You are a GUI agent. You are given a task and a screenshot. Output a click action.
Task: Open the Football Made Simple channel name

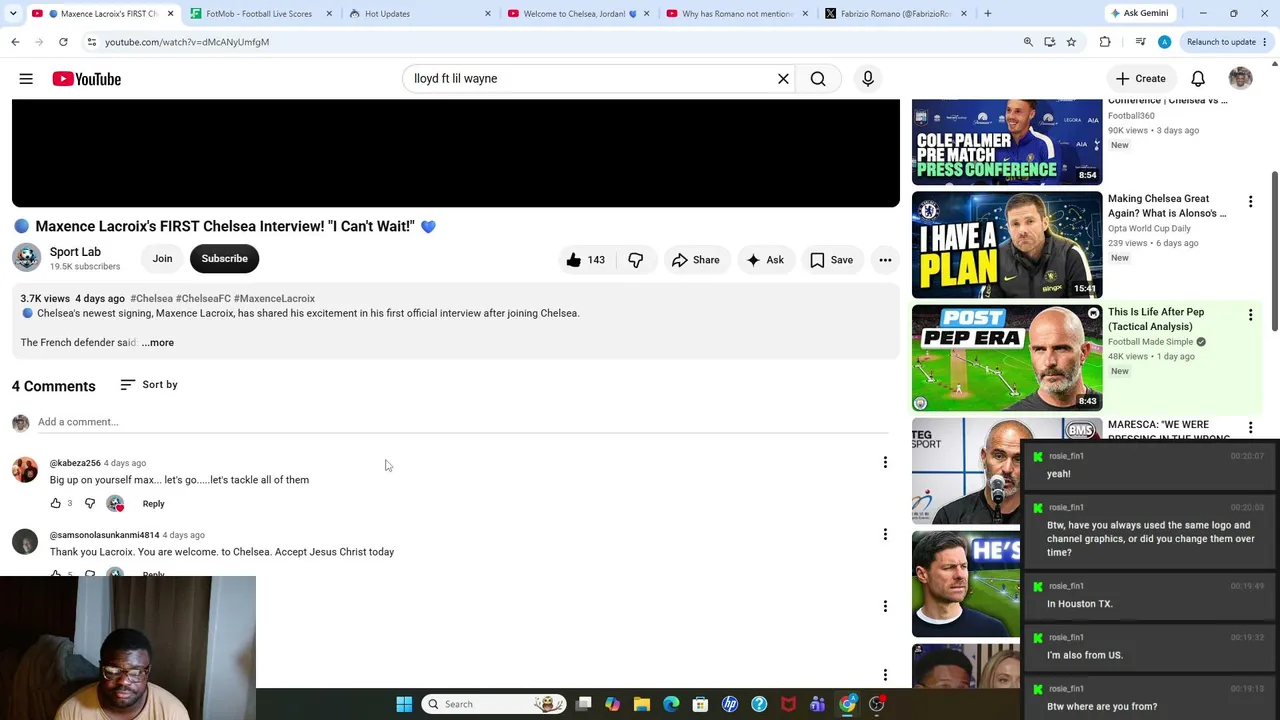coord(1150,342)
